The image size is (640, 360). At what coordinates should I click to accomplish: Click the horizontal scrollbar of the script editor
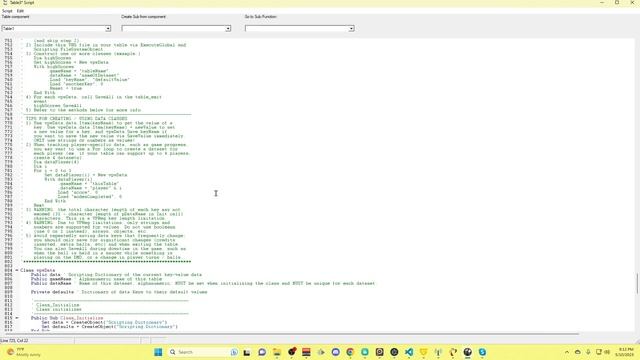(x=292, y=334)
